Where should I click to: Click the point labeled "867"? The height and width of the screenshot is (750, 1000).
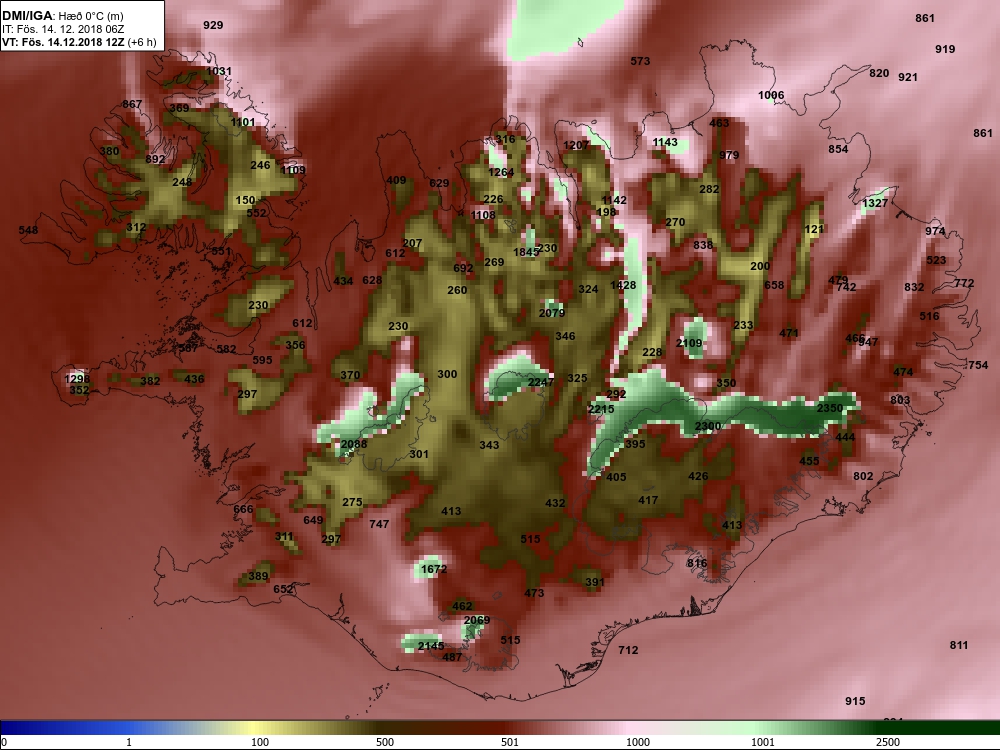coord(132,104)
